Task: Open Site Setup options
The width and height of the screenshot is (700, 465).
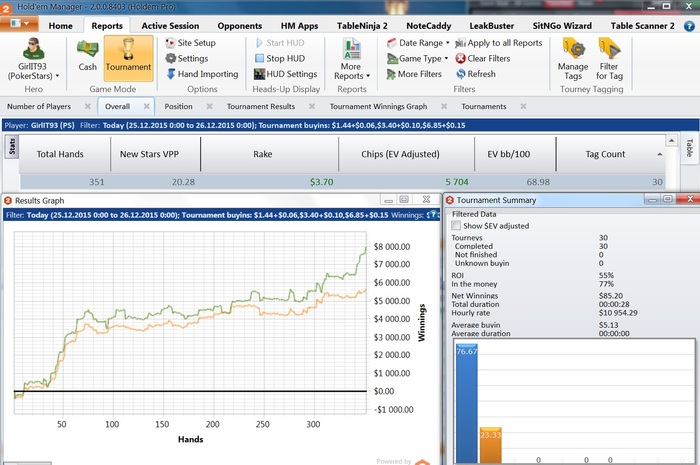Action: tap(191, 43)
